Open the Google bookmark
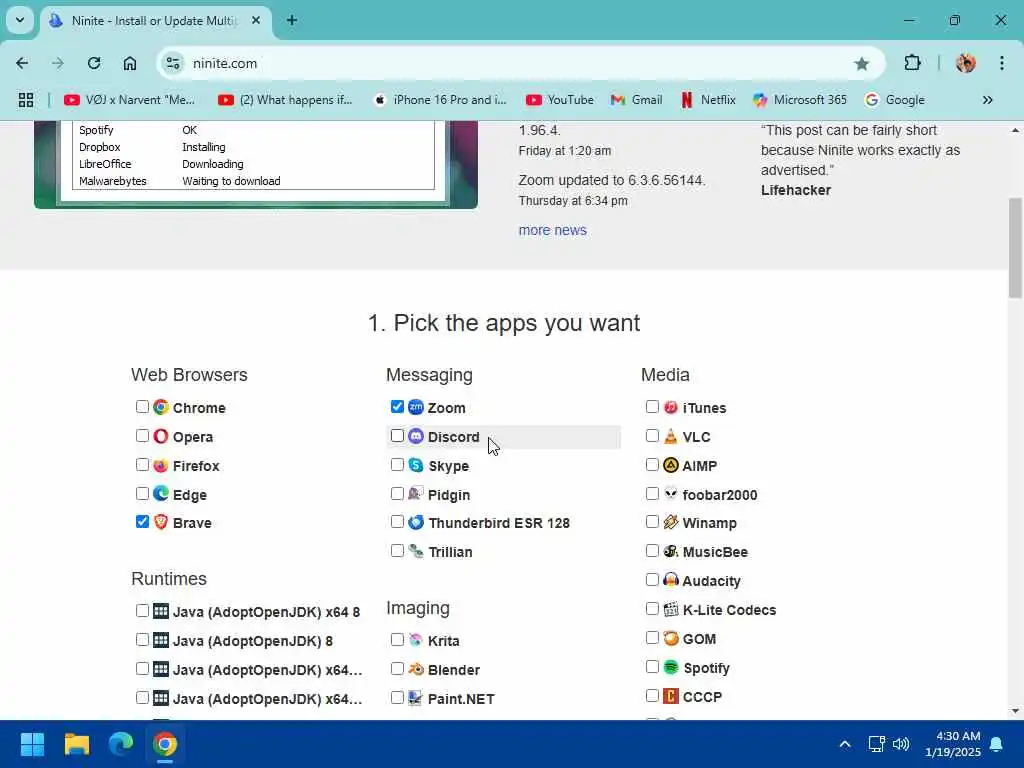This screenshot has height=768, width=1024. tap(895, 100)
